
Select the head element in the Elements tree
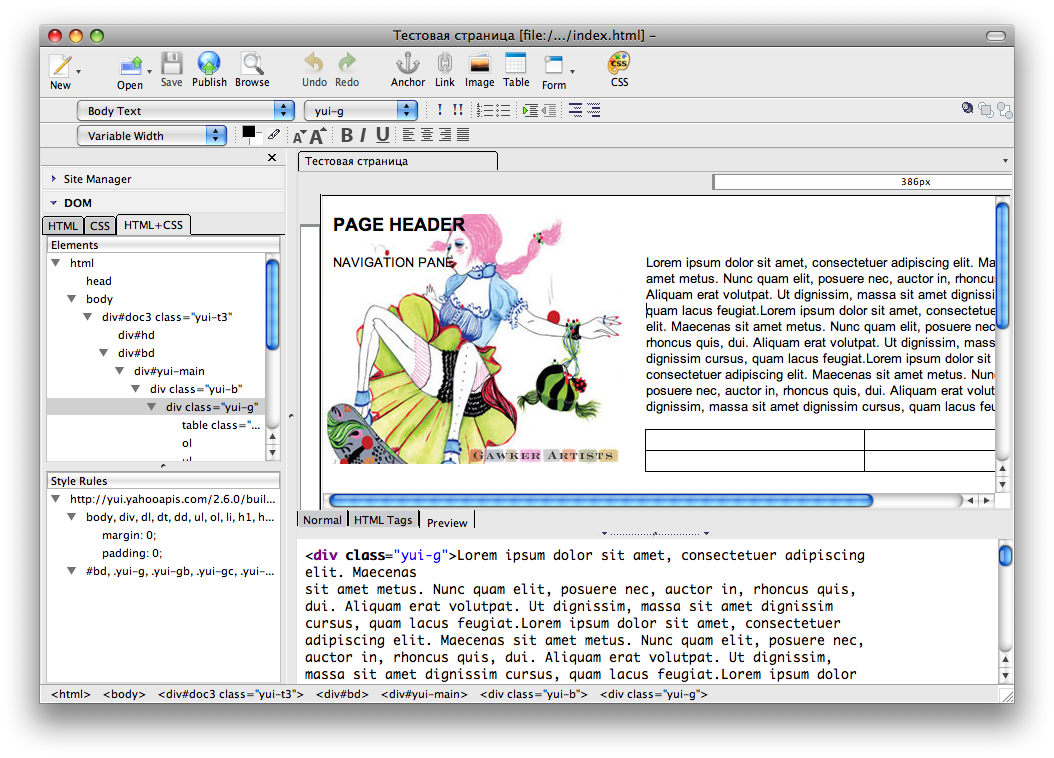point(99,281)
